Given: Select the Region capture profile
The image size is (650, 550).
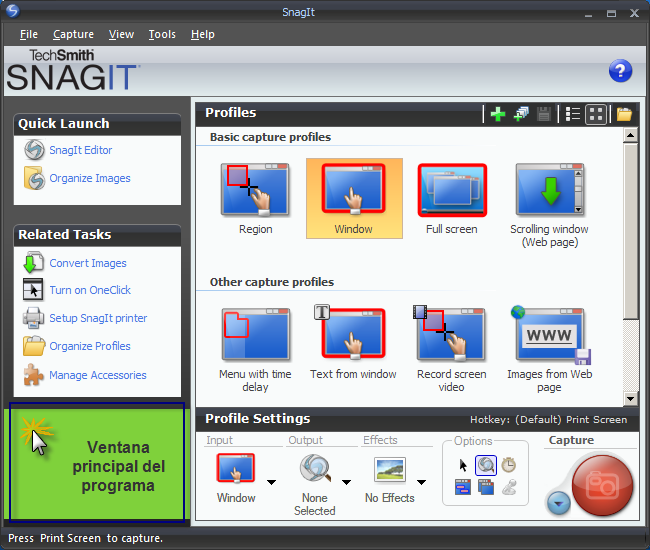Looking at the screenshot, I should (x=255, y=199).
